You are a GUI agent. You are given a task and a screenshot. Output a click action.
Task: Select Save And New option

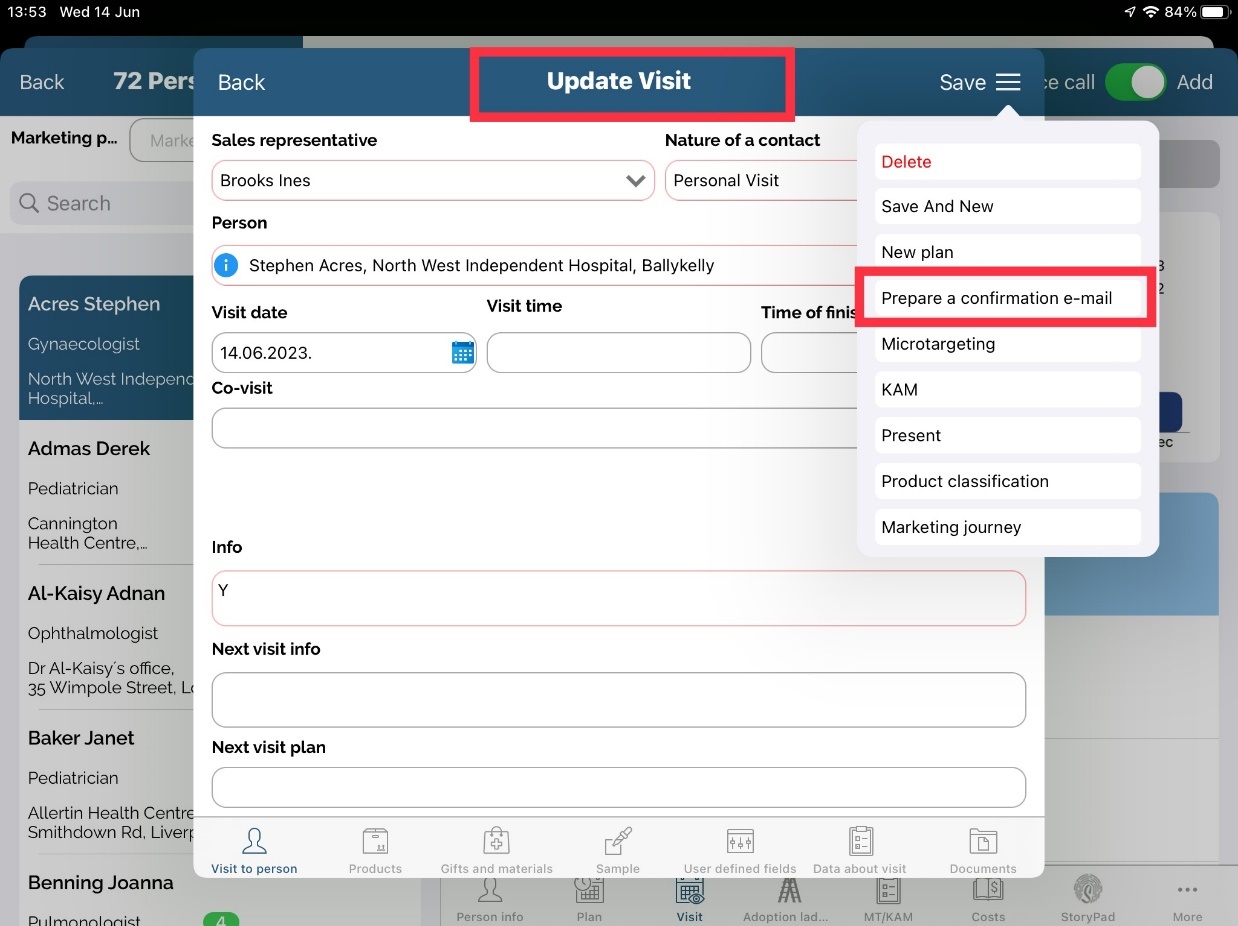[1006, 207]
